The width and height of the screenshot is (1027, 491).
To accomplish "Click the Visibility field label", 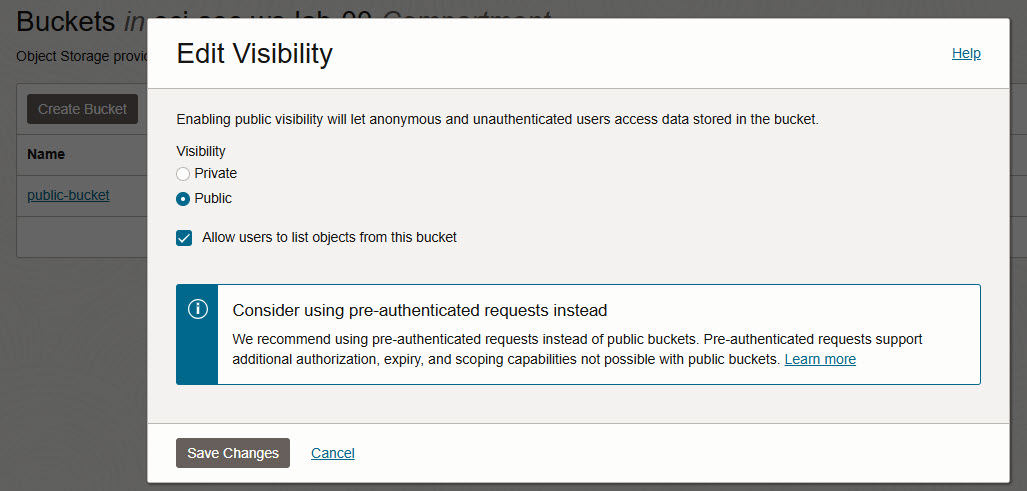I will point(201,151).
